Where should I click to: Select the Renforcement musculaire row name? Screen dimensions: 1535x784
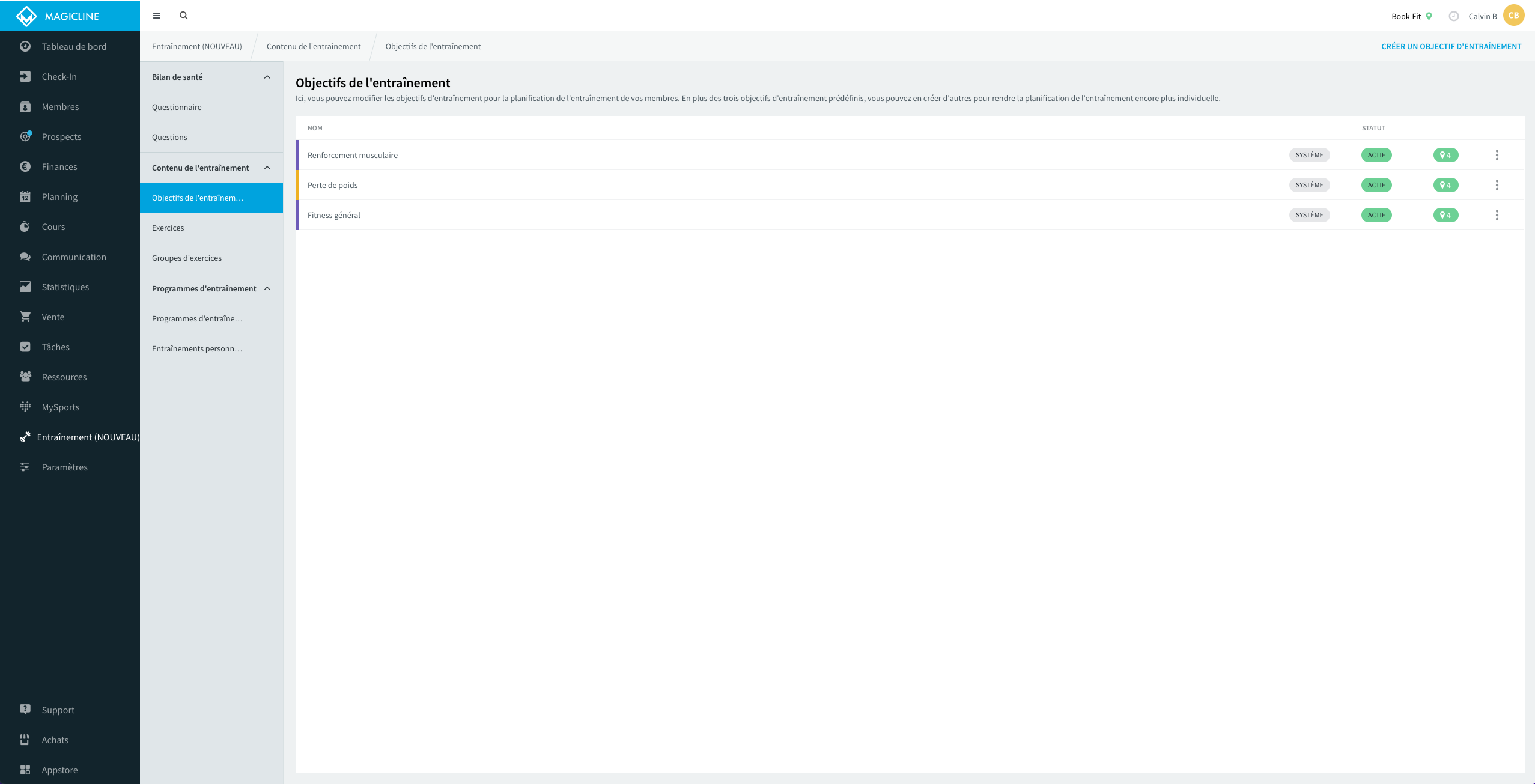[x=353, y=155]
